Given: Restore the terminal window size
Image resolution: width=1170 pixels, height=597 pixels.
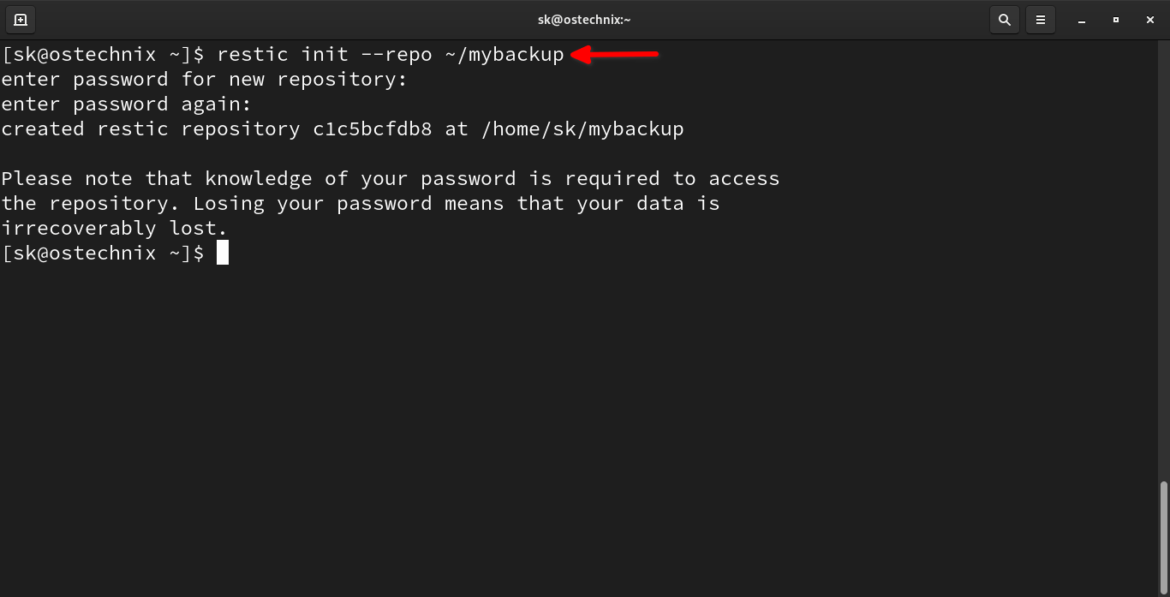Looking at the screenshot, I should (x=1115, y=19).
